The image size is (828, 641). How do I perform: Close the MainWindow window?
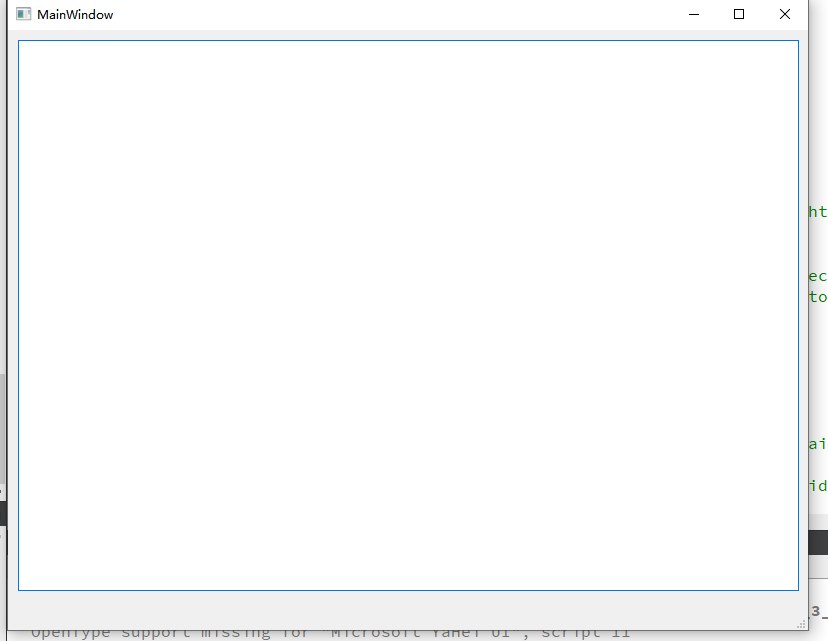[x=785, y=14]
